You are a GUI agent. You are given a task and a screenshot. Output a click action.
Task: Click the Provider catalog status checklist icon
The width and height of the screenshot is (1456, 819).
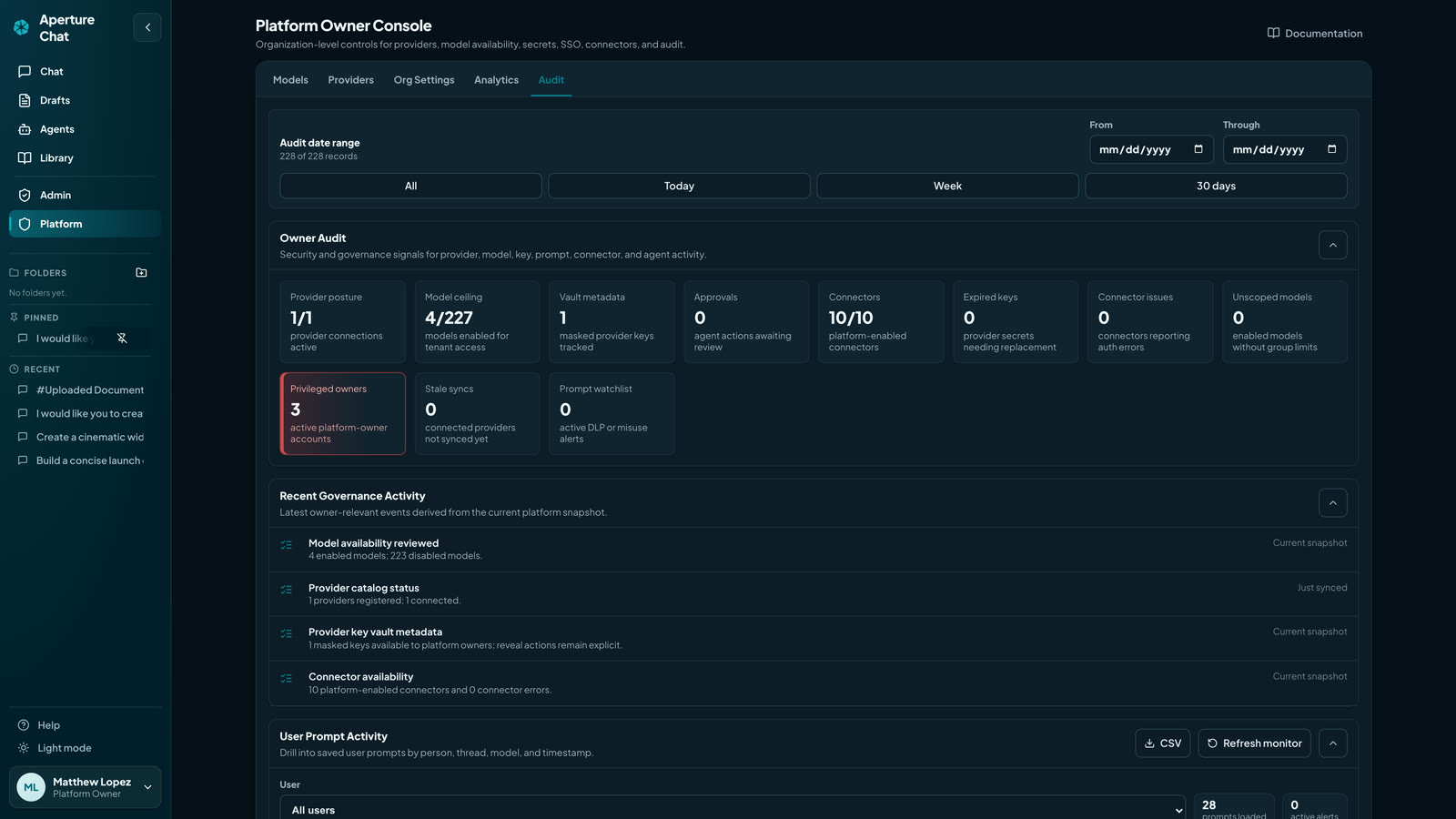click(x=287, y=590)
